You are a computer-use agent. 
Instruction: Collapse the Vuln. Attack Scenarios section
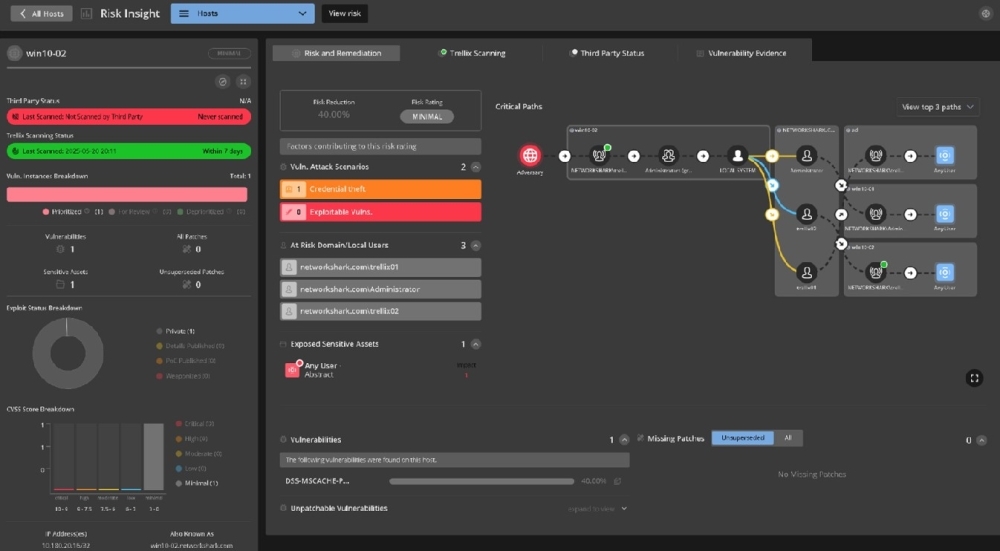coord(476,167)
